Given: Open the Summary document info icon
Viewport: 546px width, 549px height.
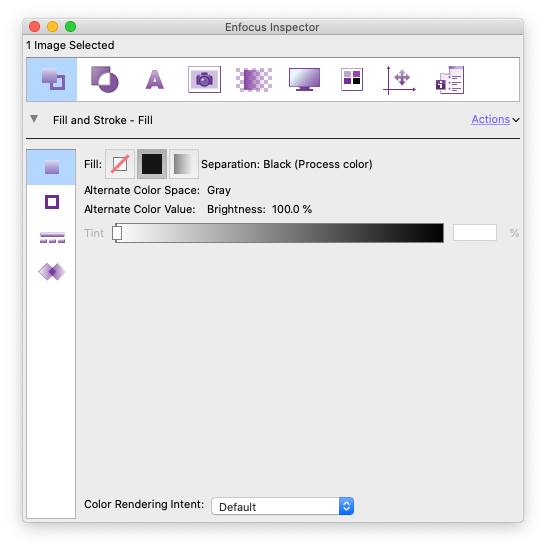Looking at the screenshot, I should 450,80.
